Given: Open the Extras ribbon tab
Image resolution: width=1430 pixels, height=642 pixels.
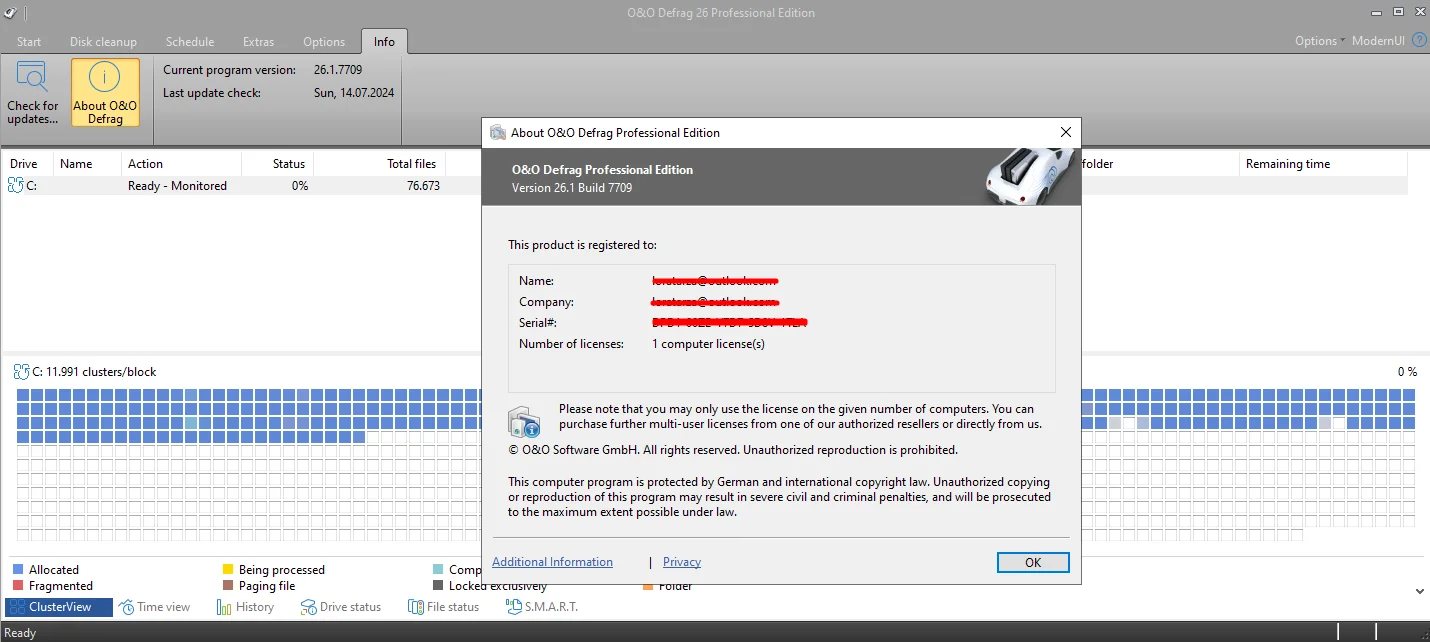Looking at the screenshot, I should click(x=258, y=42).
